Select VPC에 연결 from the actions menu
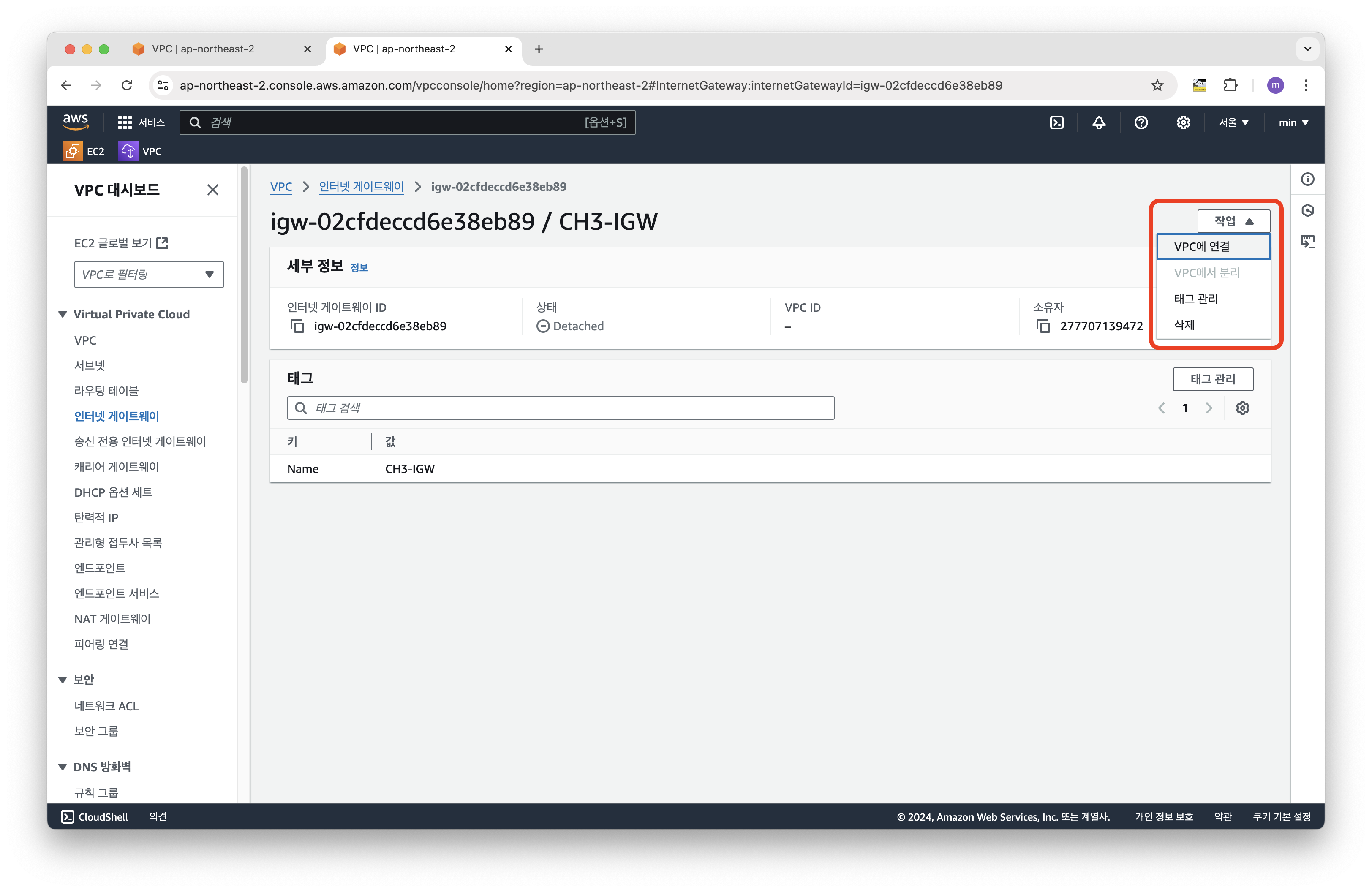The image size is (1372, 892). (x=1203, y=247)
